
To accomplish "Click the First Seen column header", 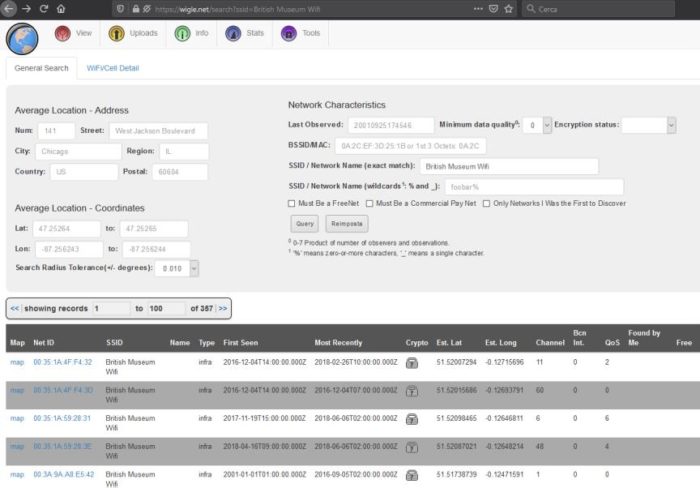I will pos(241,343).
